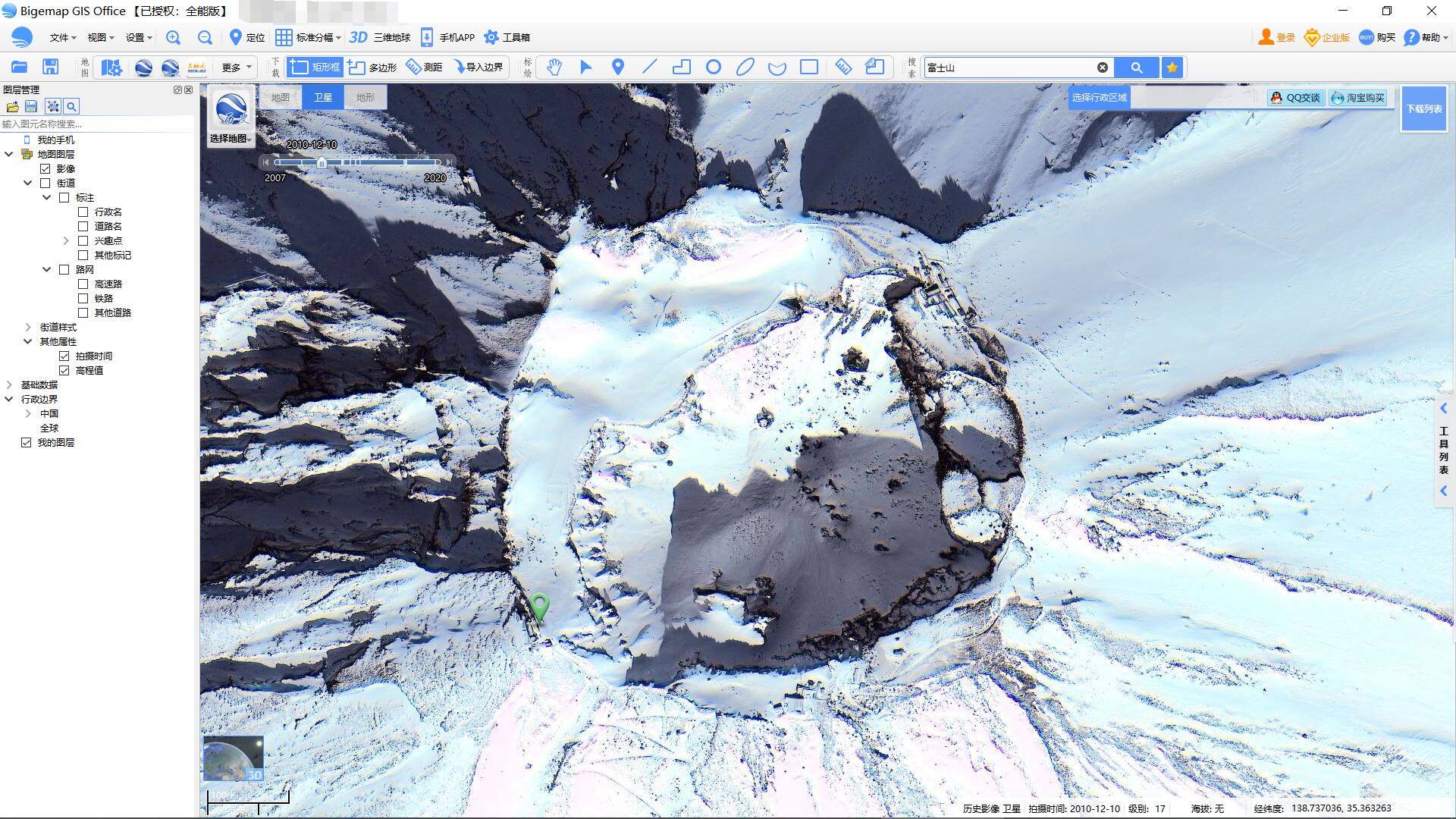Expand the 街道样式 tree node
Image resolution: width=1456 pixels, height=819 pixels.
click(x=28, y=327)
